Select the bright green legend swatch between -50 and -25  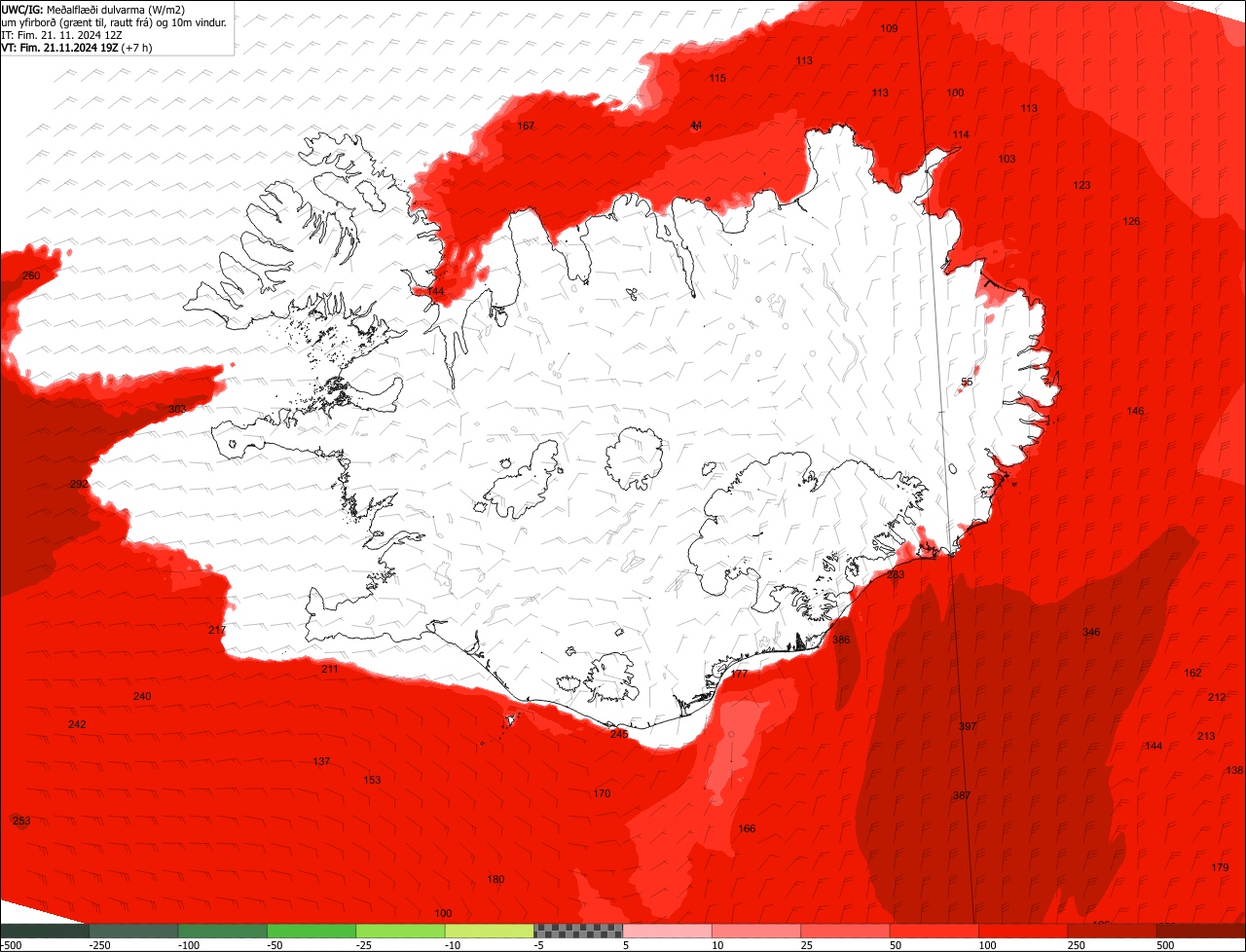coord(311,932)
